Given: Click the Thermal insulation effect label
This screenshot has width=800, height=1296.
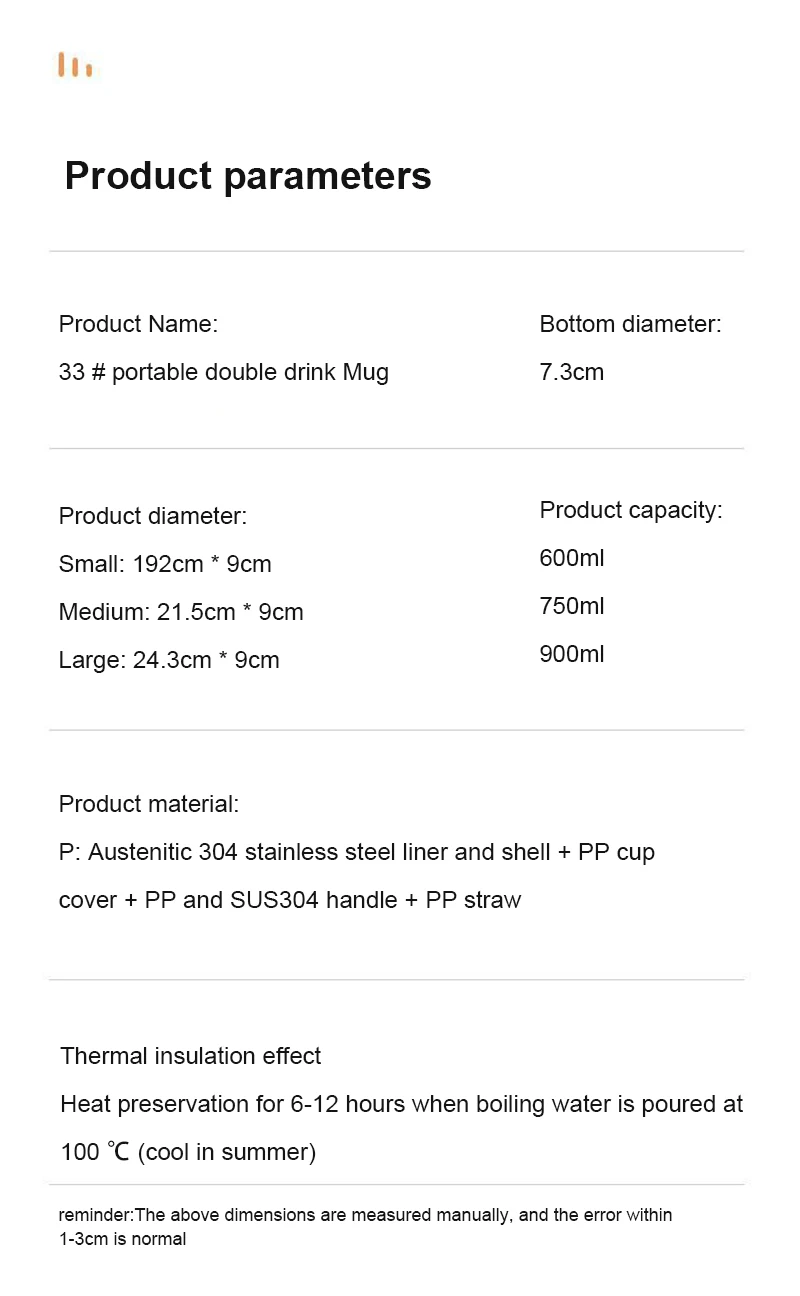Looking at the screenshot, I should [191, 1056].
